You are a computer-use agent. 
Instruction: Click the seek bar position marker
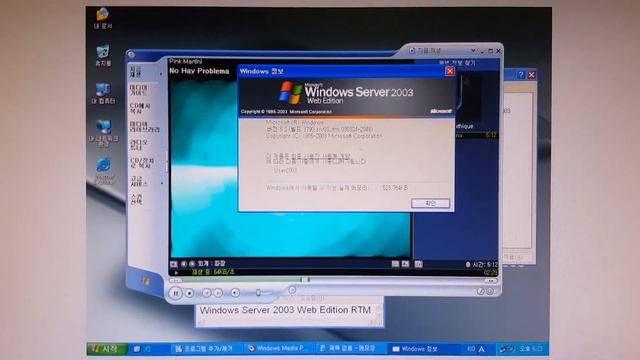(x=305, y=280)
